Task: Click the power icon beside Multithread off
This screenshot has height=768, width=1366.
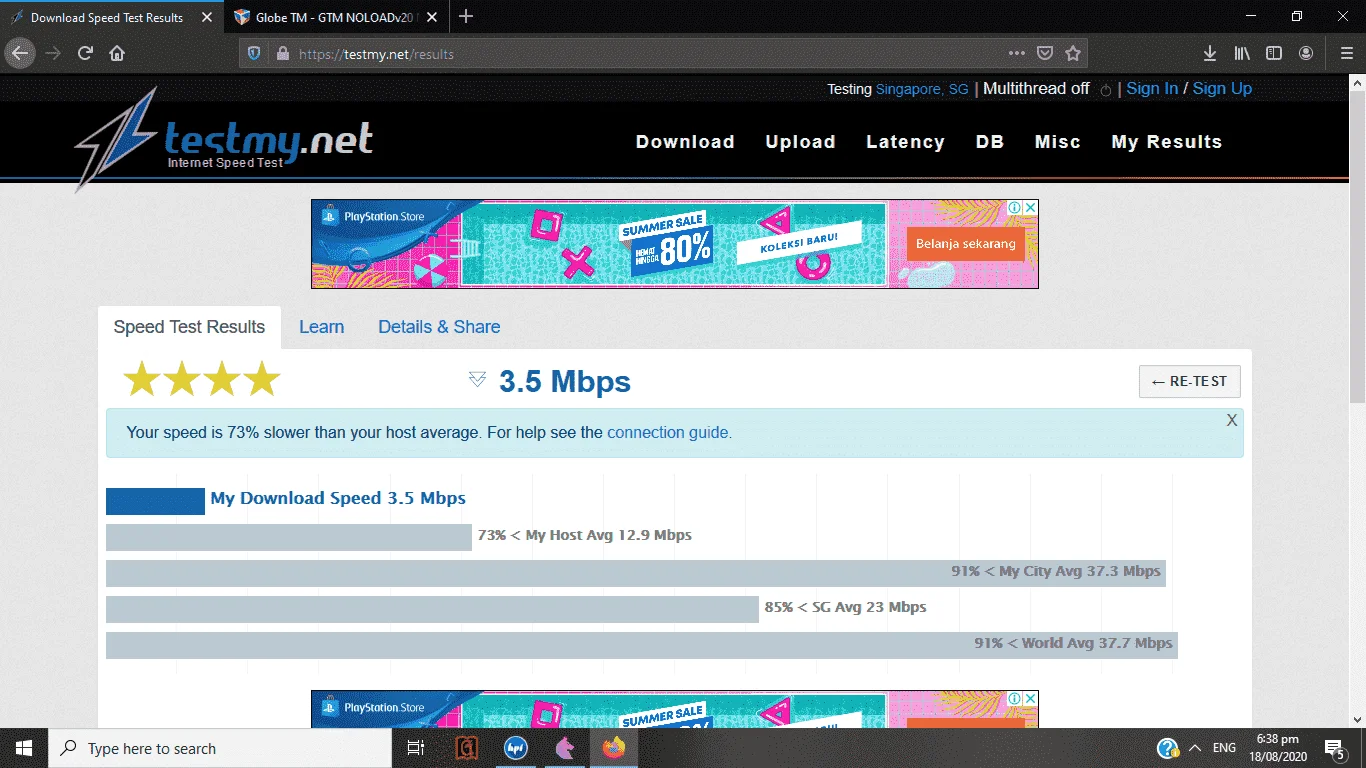Action: [x=1105, y=90]
